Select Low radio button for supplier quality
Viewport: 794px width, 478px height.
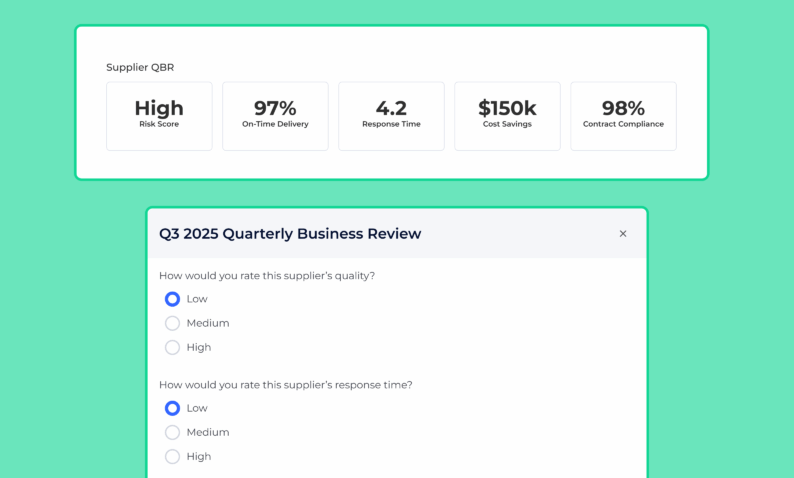pyautogui.click(x=172, y=299)
